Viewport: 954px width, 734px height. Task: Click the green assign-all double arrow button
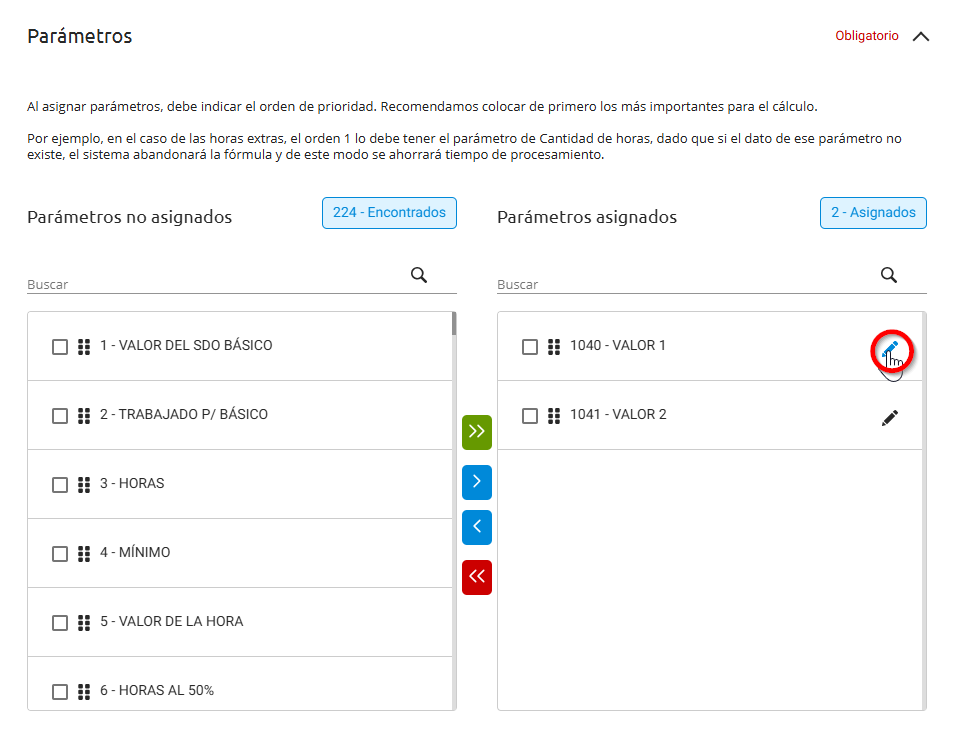point(476,432)
